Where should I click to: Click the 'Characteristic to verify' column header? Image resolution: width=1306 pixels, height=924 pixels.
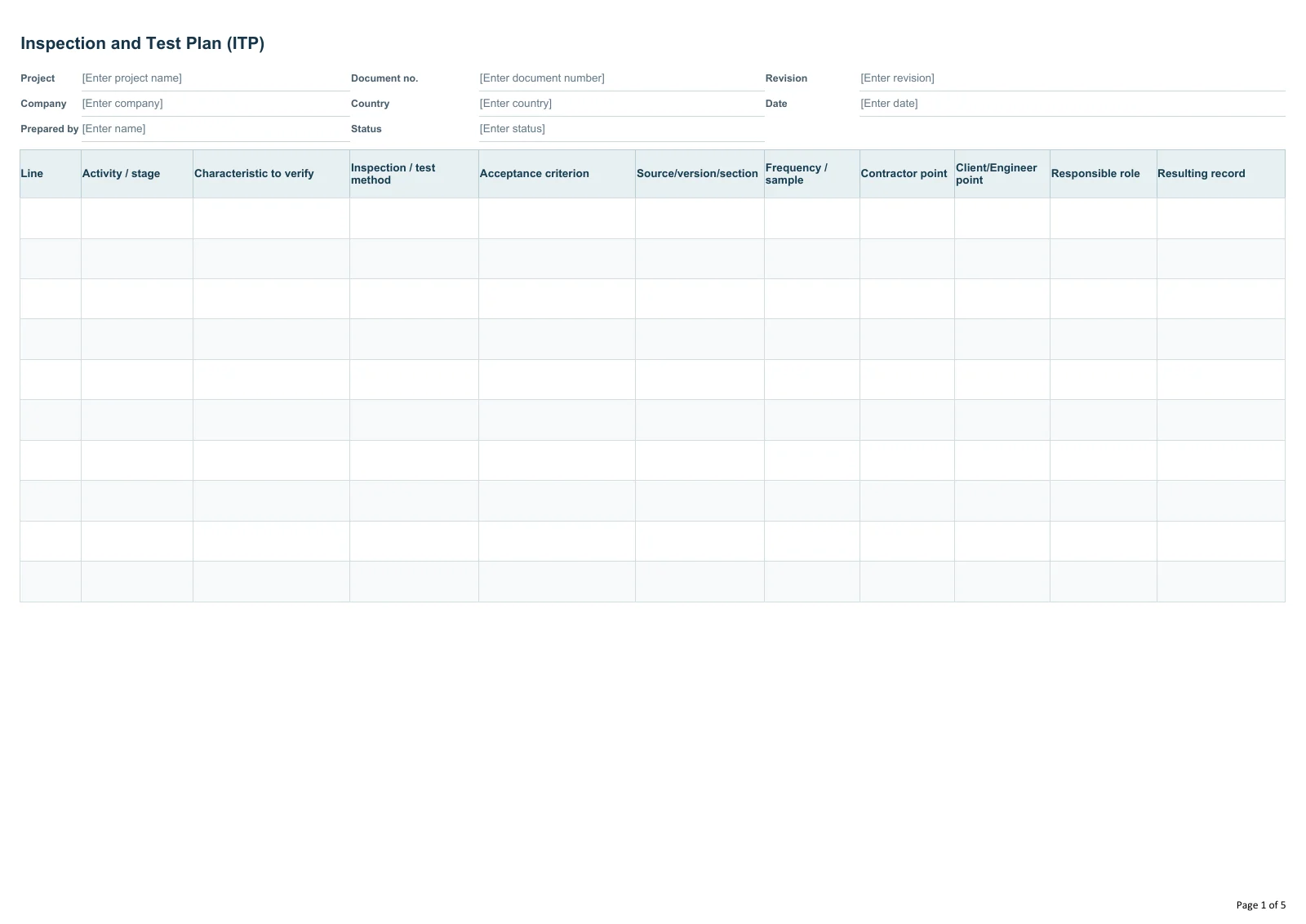coord(271,174)
